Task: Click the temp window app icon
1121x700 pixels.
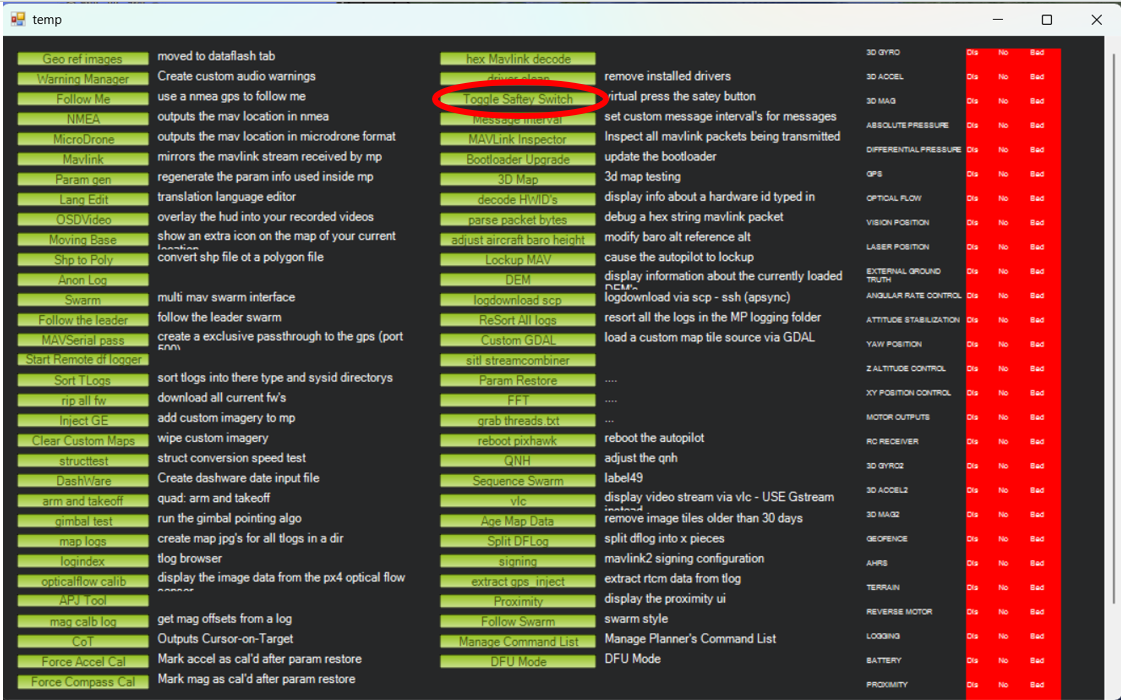Action: [17, 19]
